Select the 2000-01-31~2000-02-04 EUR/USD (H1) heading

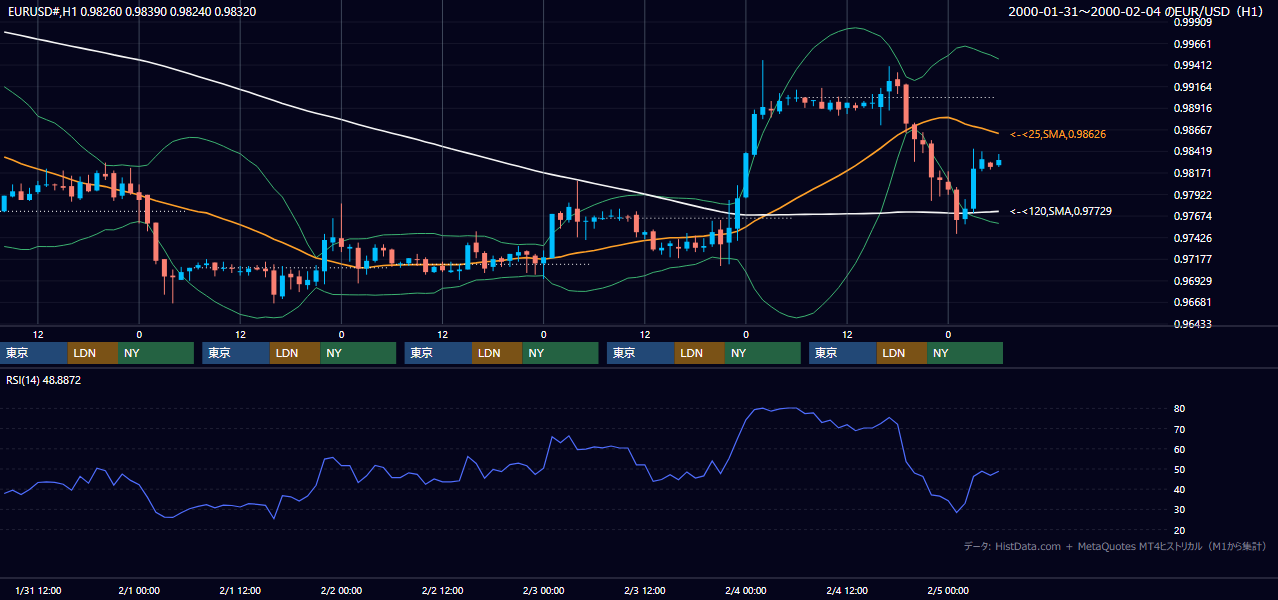tap(1136, 12)
